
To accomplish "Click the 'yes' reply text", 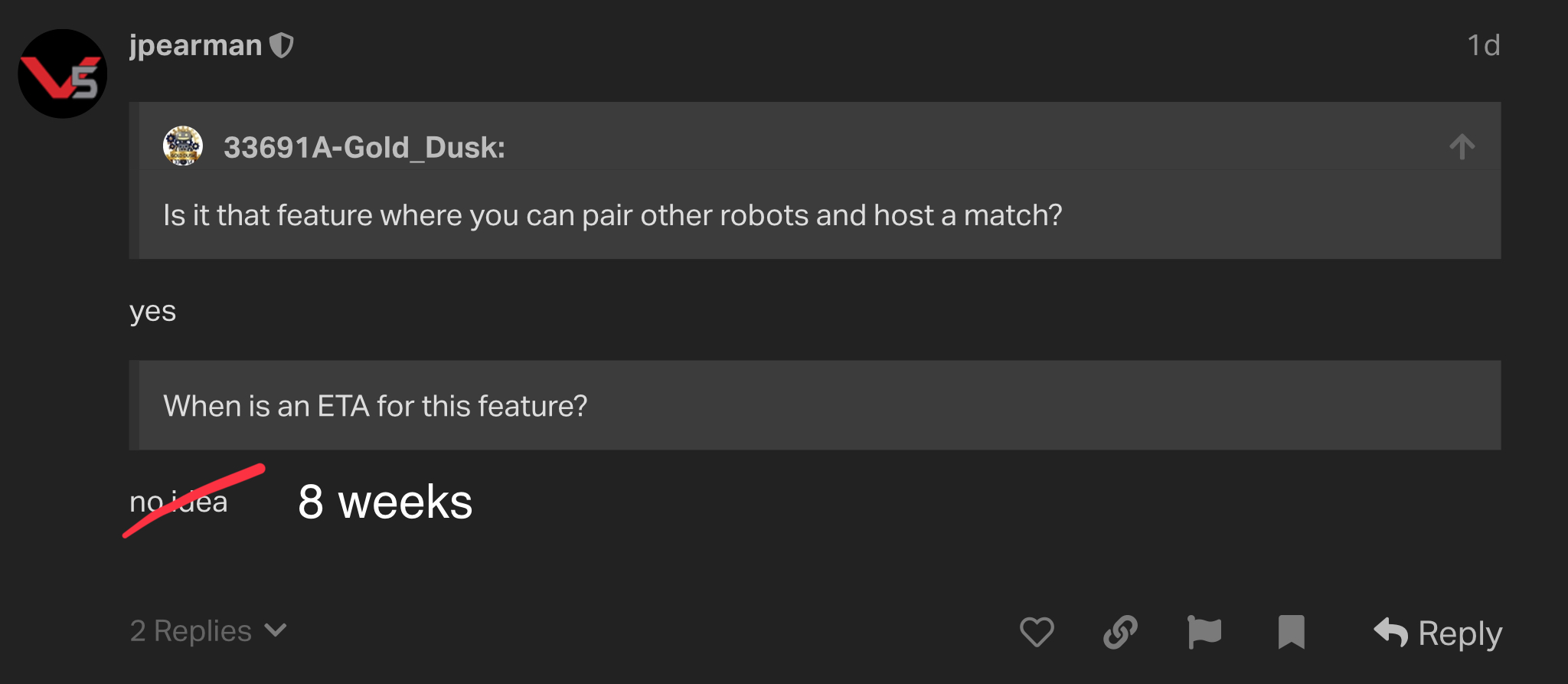I will pyautogui.click(x=152, y=312).
